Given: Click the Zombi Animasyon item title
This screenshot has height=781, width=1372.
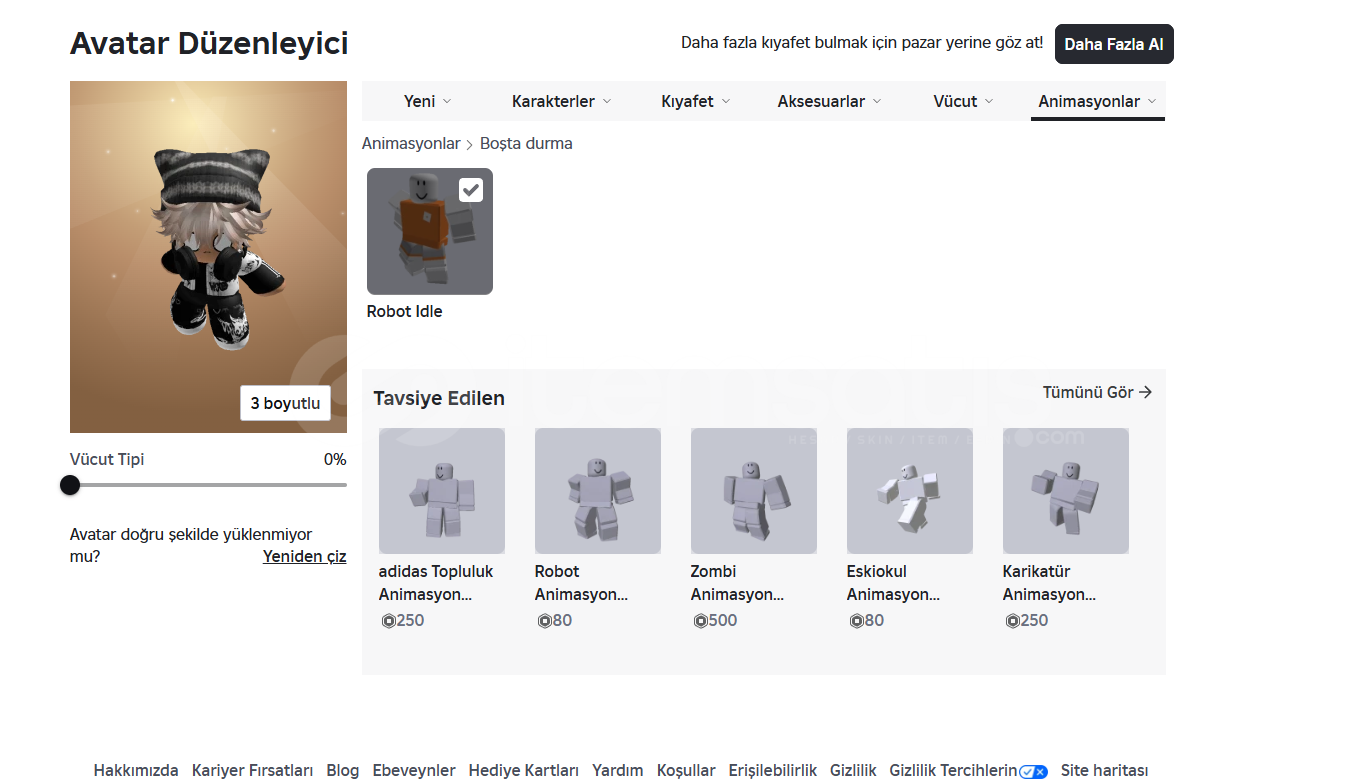Looking at the screenshot, I should 737,583.
